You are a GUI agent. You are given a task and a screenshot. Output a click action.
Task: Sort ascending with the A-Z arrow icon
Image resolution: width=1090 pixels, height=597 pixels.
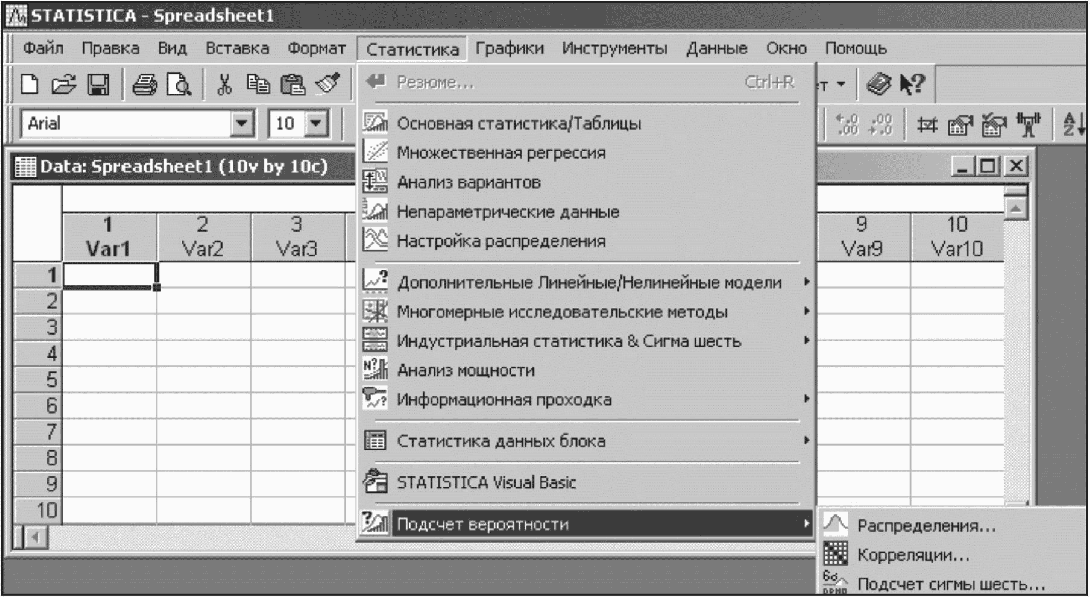[1074, 125]
